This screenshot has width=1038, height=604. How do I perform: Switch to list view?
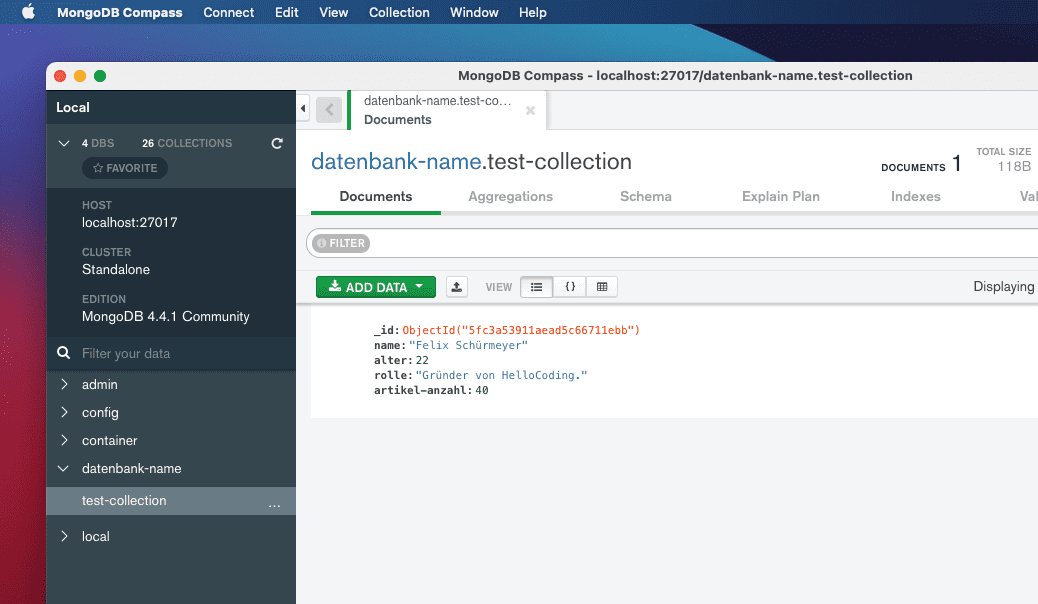click(536, 287)
